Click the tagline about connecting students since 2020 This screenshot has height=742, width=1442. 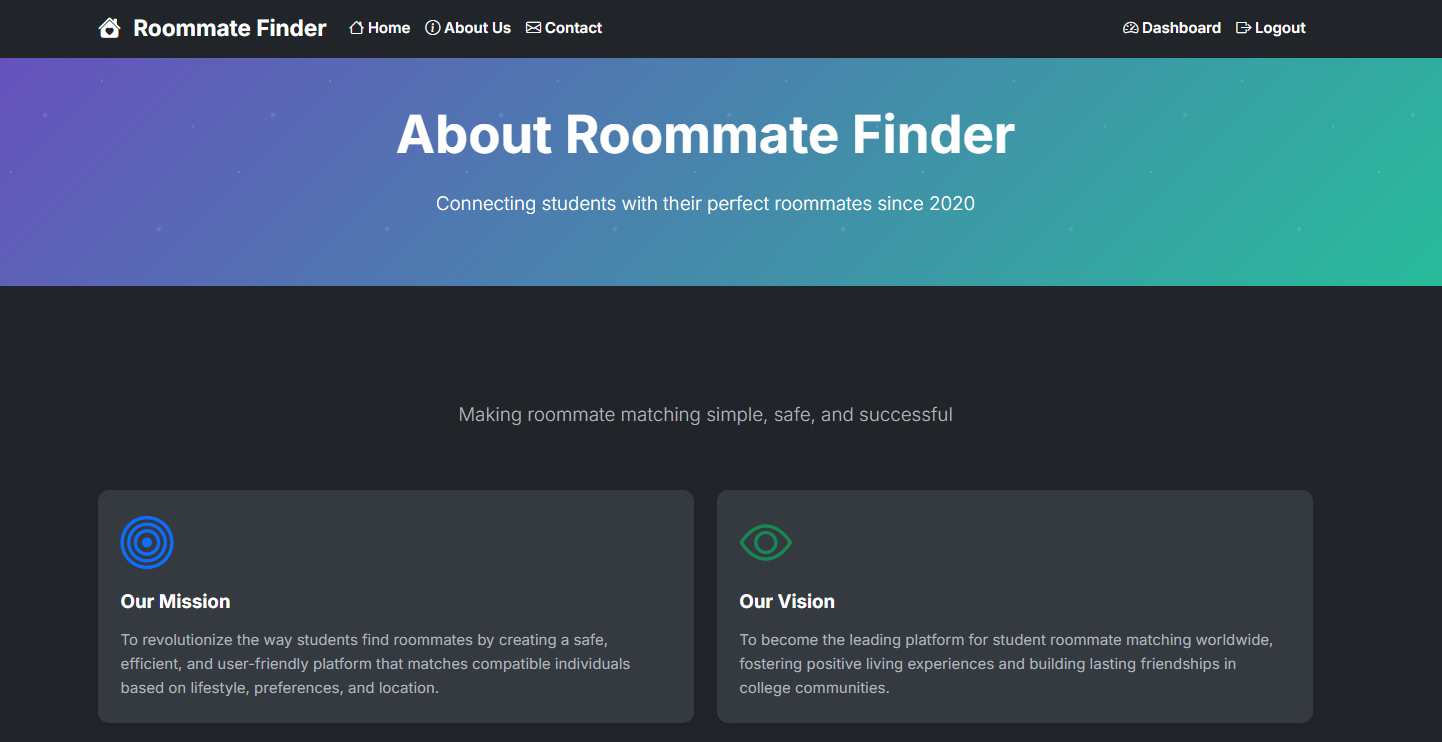pyautogui.click(x=705, y=203)
